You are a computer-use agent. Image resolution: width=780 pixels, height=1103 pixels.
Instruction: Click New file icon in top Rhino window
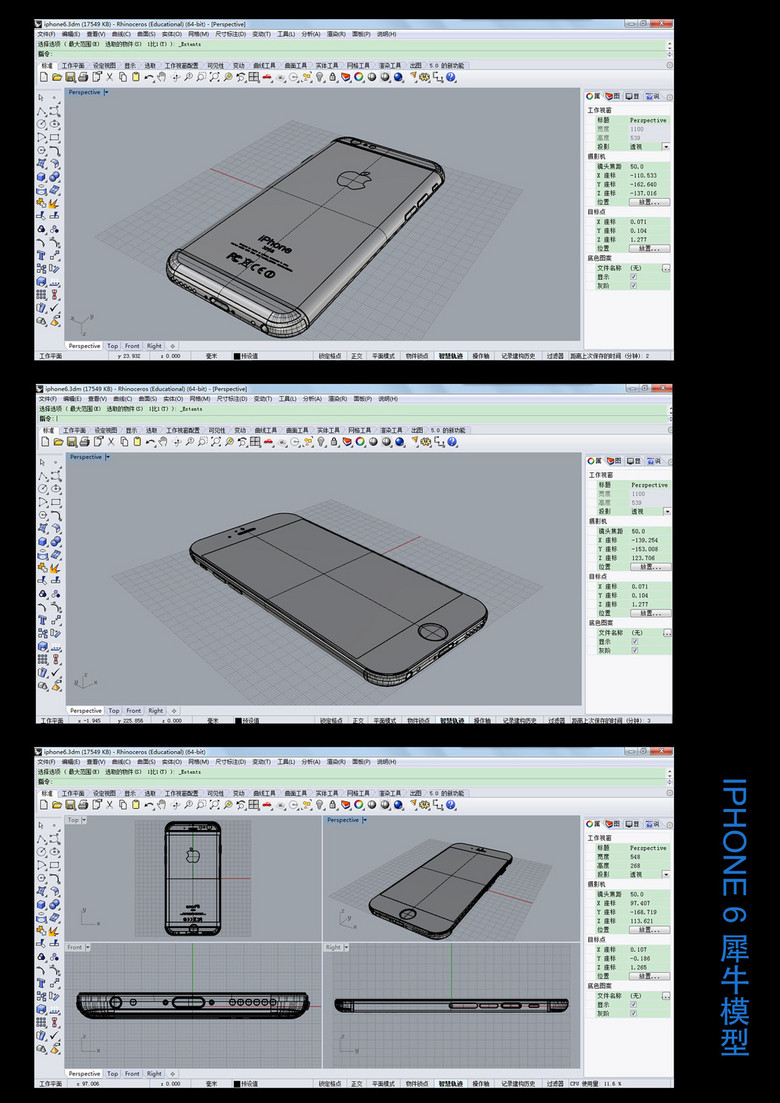[x=43, y=77]
